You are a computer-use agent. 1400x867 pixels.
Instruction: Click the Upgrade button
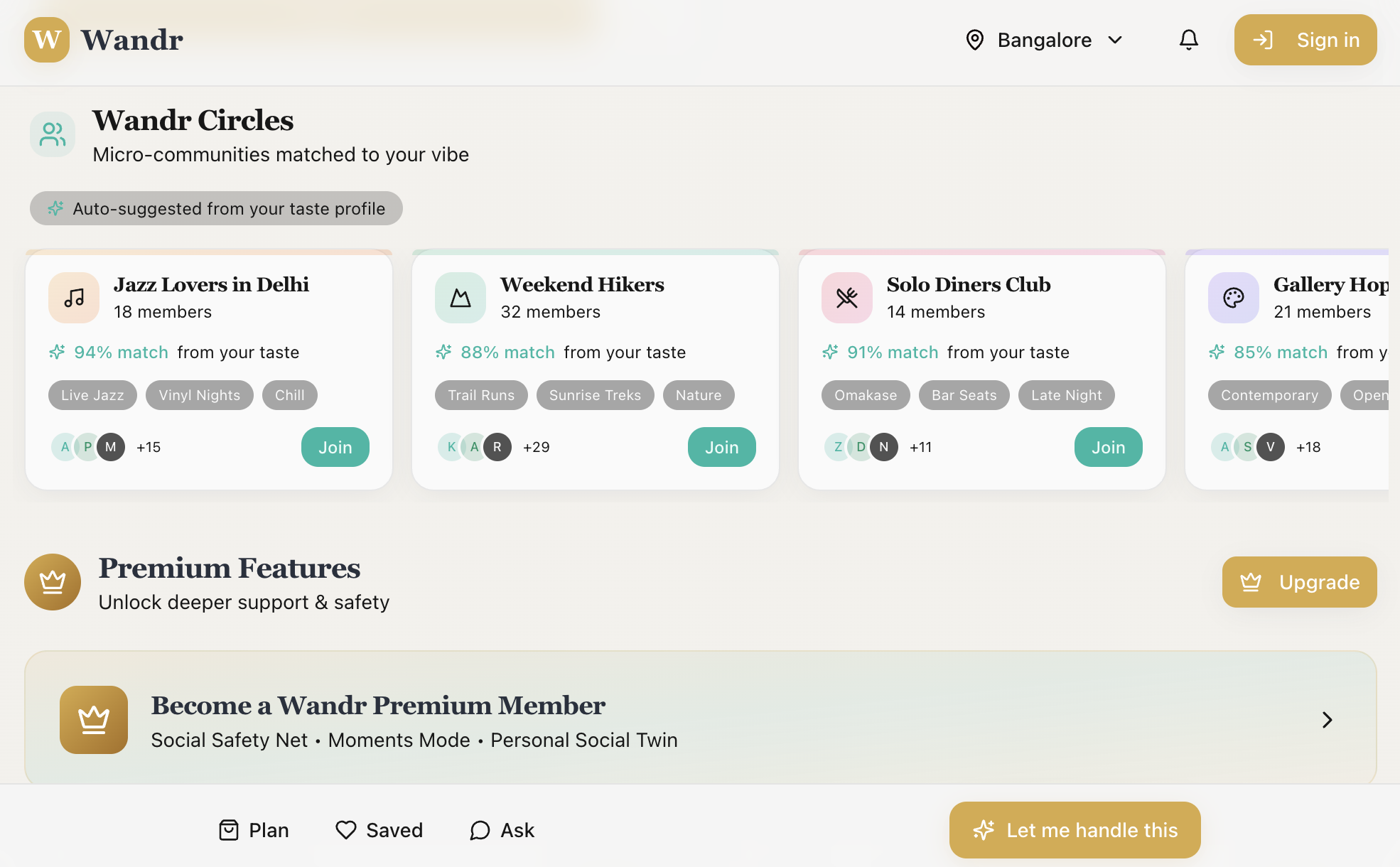[x=1299, y=582]
